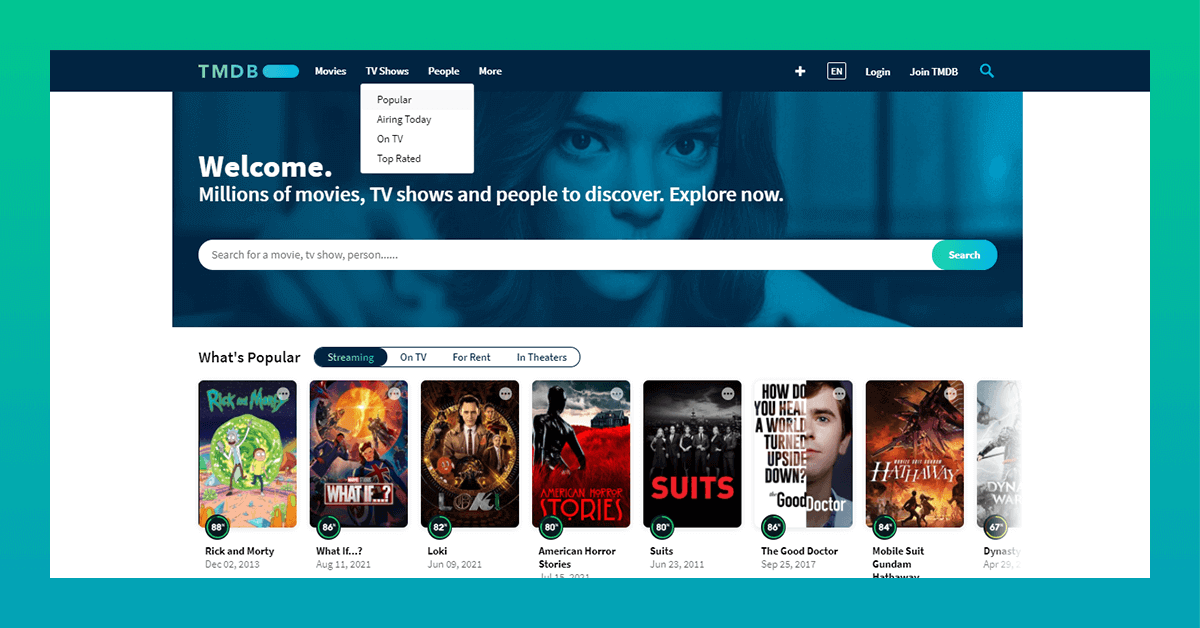
Task: Open the People menu
Action: (444, 71)
